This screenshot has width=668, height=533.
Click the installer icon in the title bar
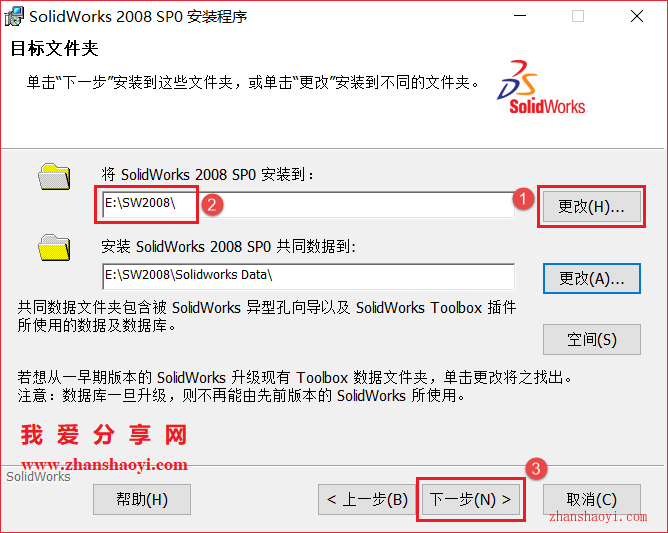[x=14, y=16]
